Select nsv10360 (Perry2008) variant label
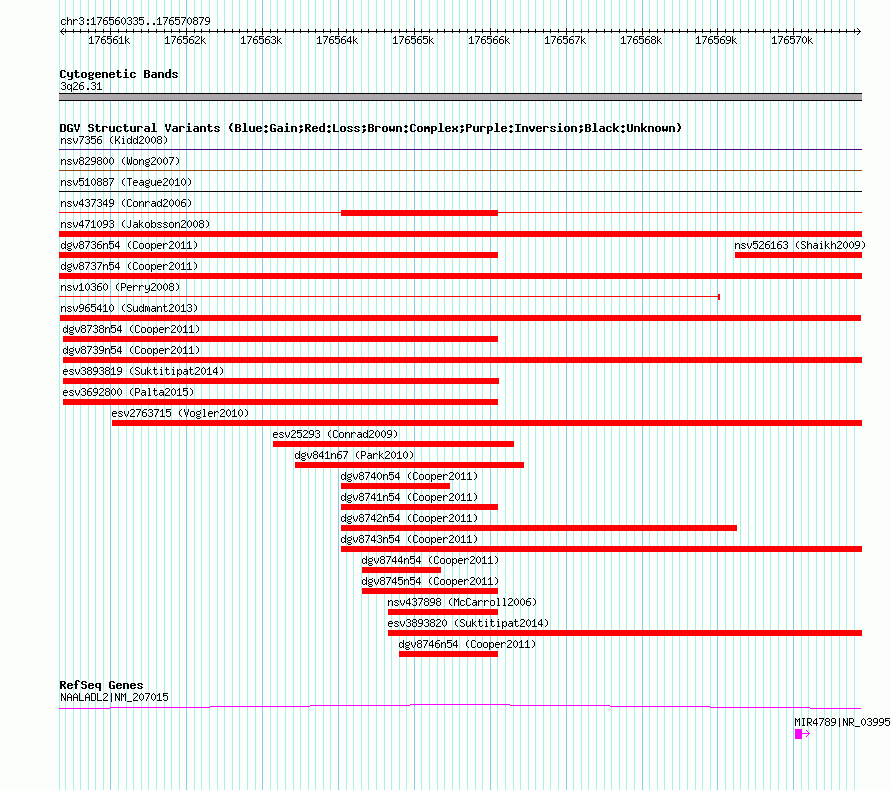890x790 pixels. (x=120, y=287)
